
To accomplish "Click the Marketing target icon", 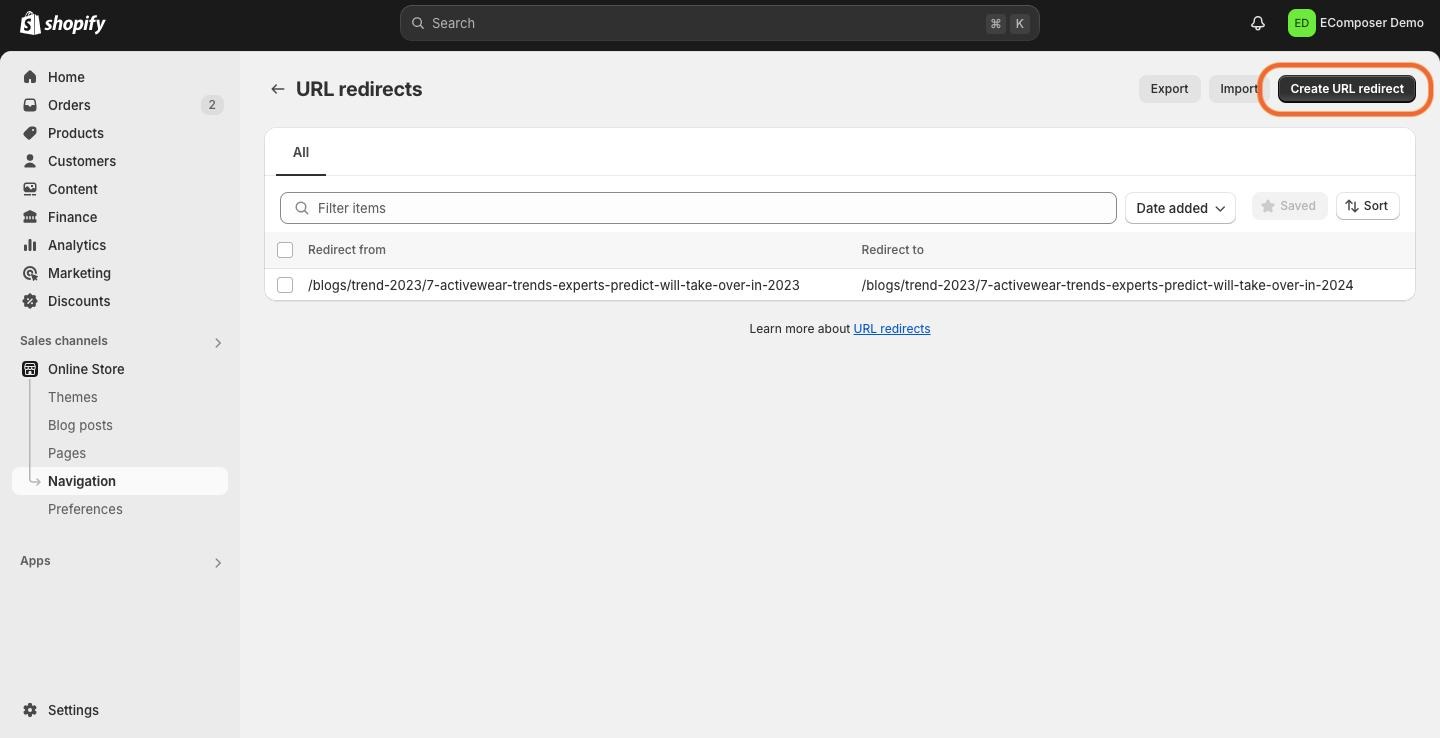I will pos(30,273).
